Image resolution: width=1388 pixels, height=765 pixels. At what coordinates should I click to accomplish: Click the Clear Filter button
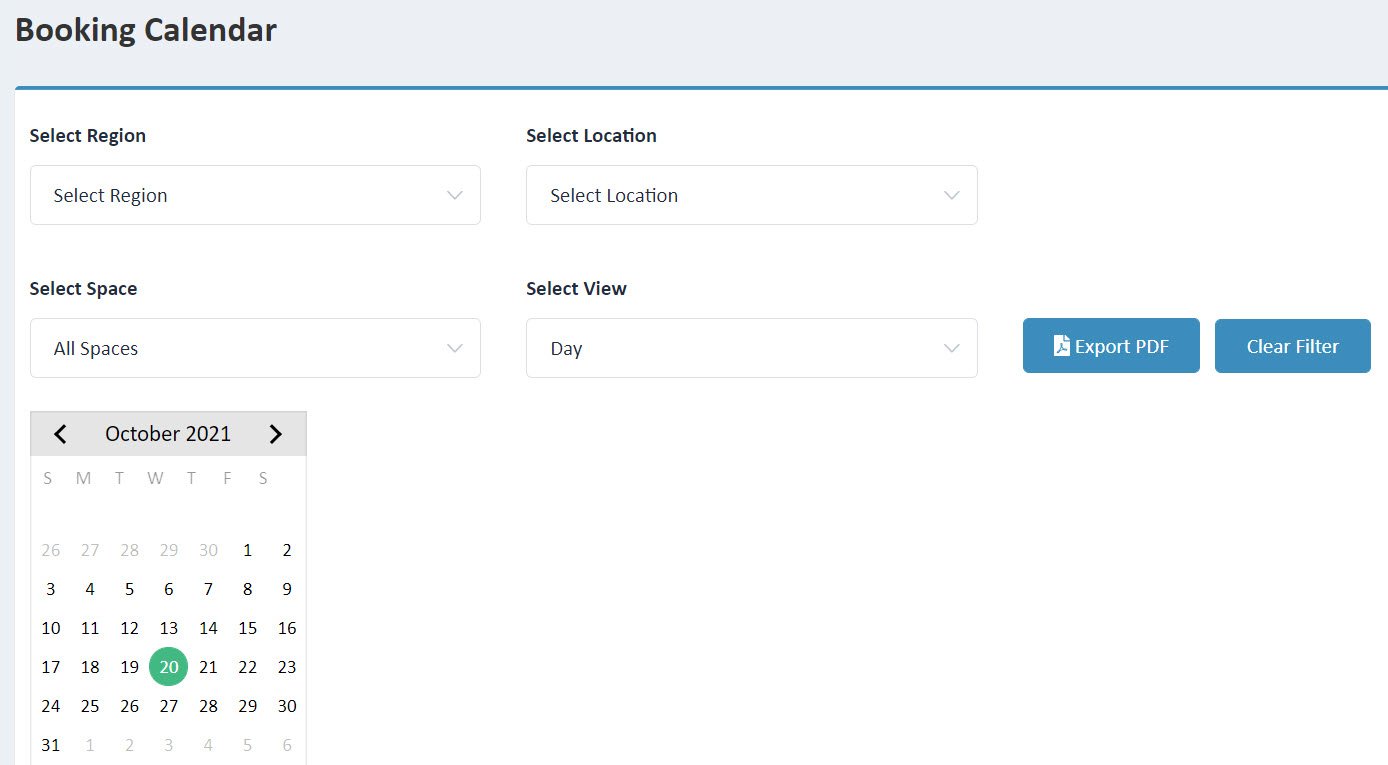coord(1292,345)
